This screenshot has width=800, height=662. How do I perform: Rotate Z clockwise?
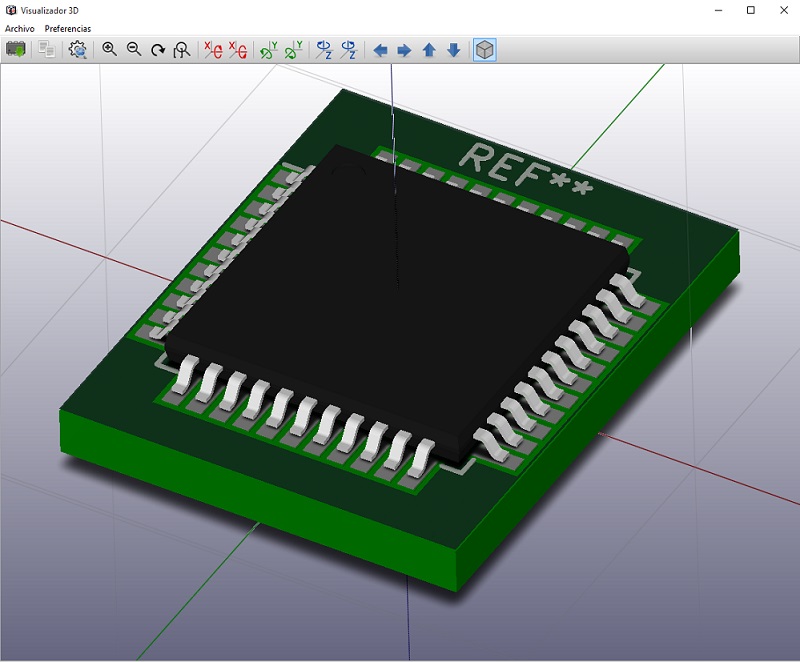click(x=324, y=50)
